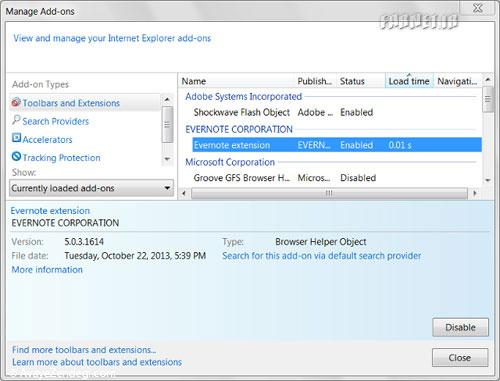Click the Tracking Protection blocked-circle icon
Image resolution: width=500 pixels, height=381 pixels.
click(x=16, y=156)
